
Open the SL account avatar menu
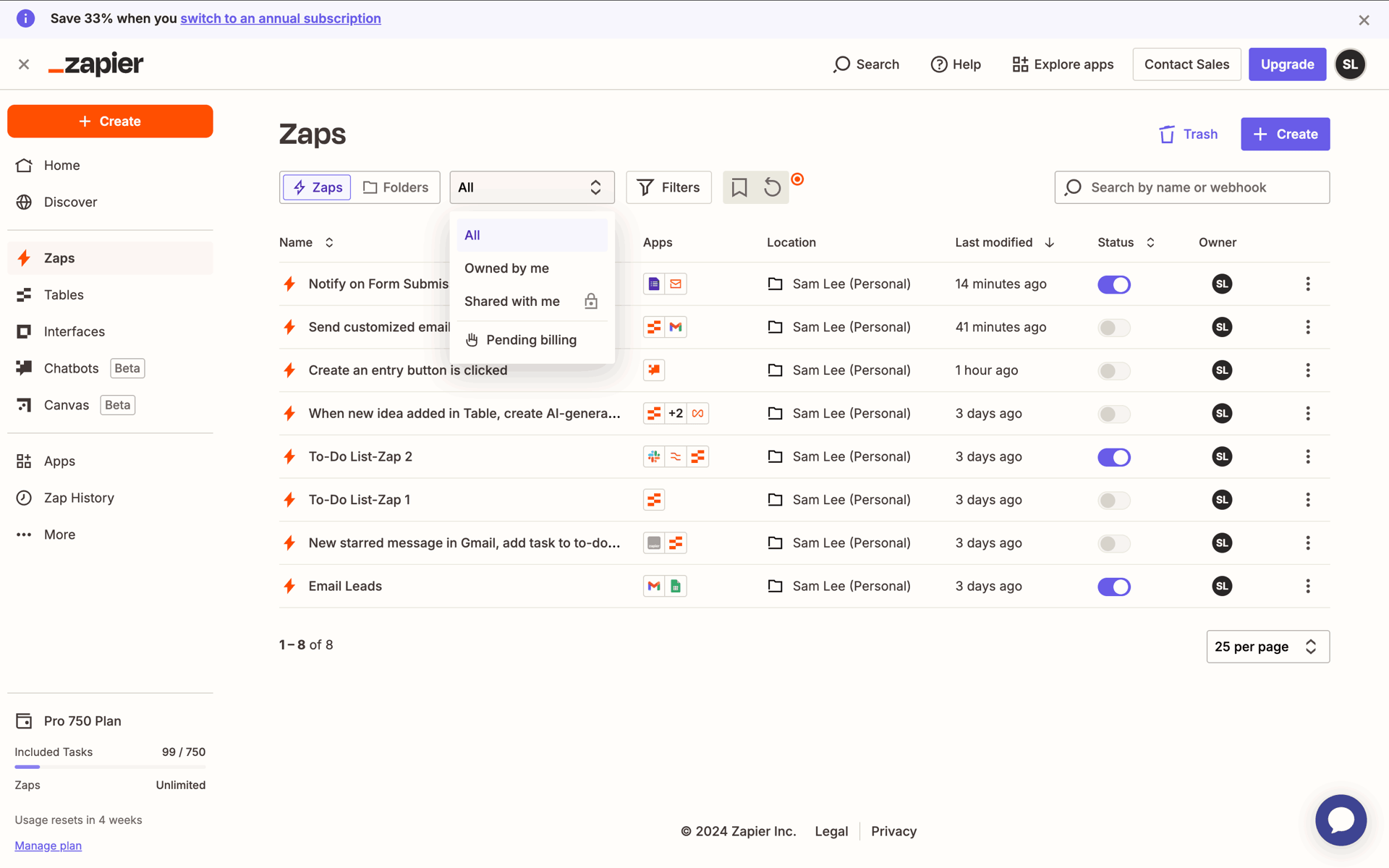point(1350,64)
